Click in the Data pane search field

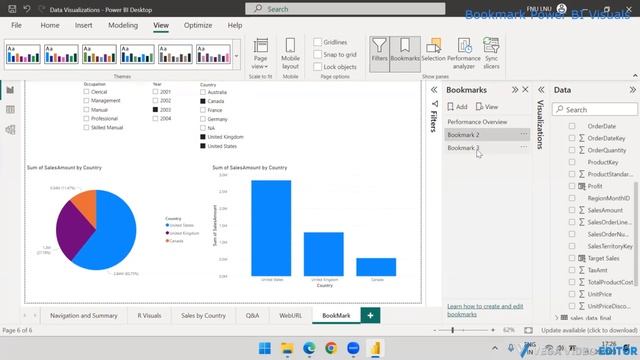[594, 109]
